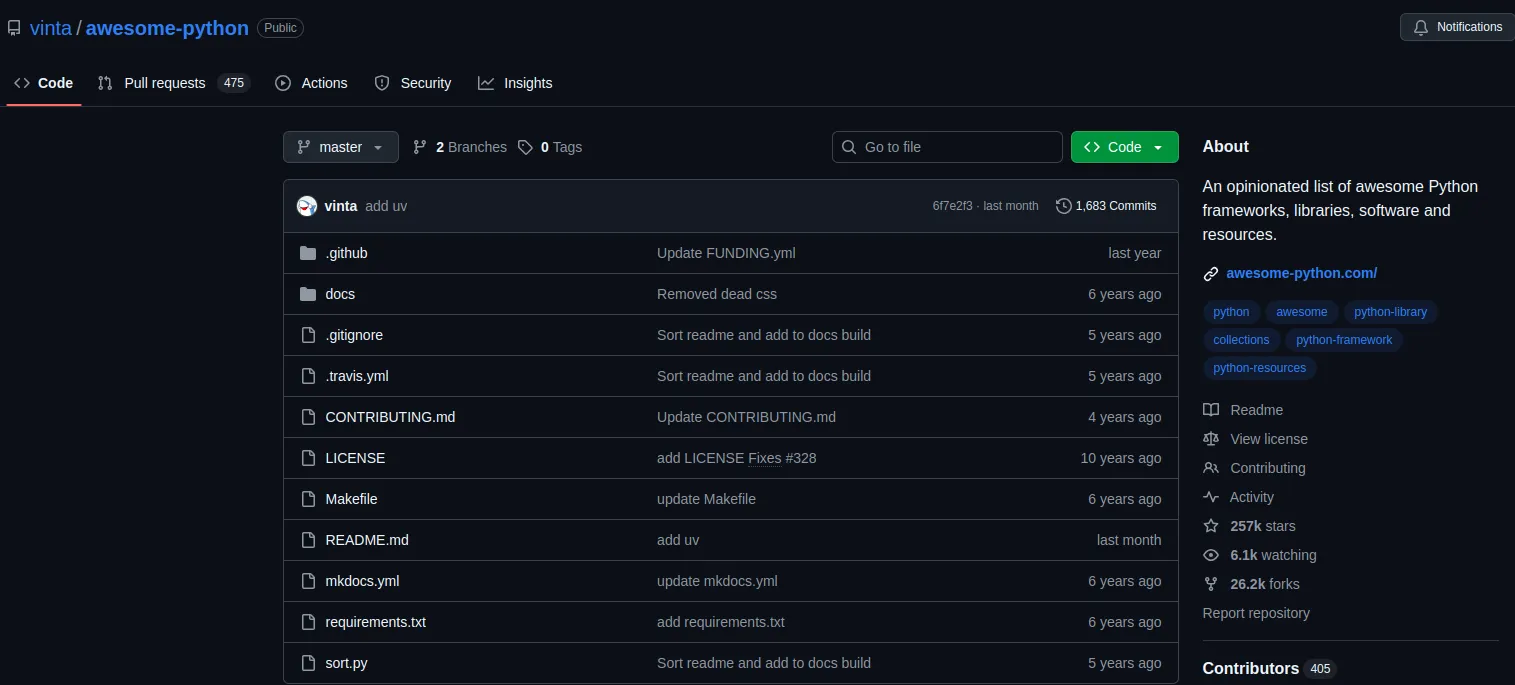Open the green Code dropdown button

pos(1125,147)
